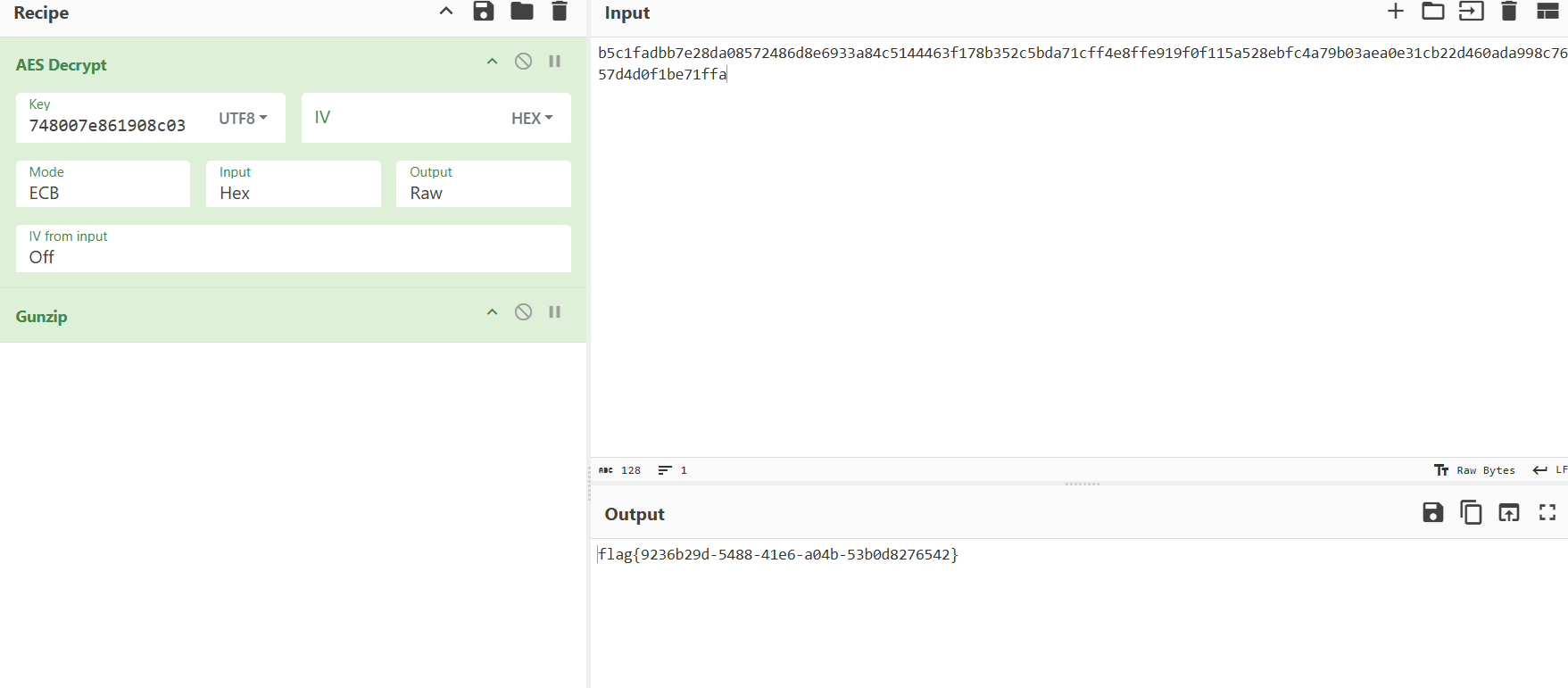Save the current recipe
Image resolution: width=1568 pixels, height=688 pixels.
point(484,12)
